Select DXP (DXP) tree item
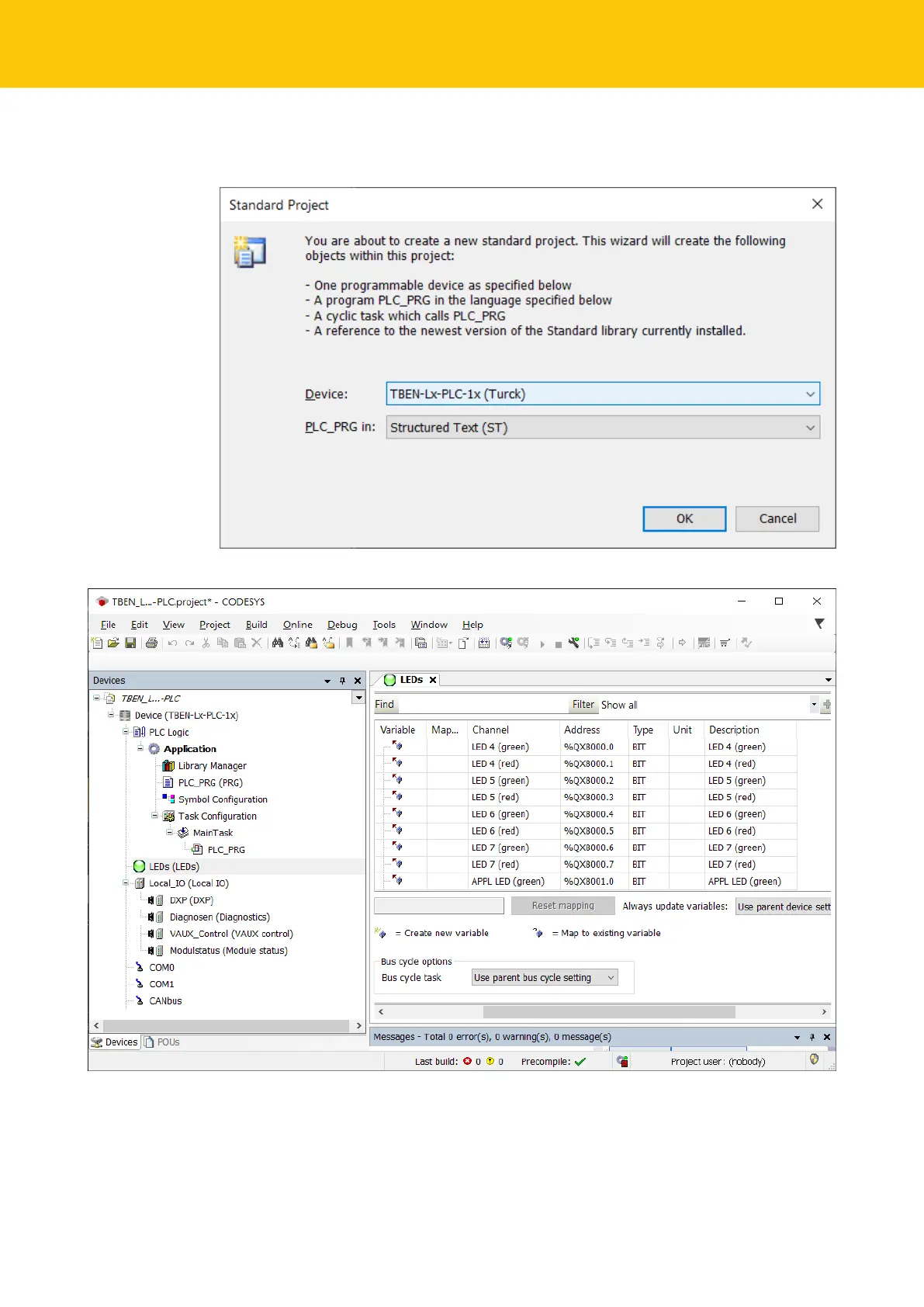924x1307 pixels. coord(191,900)
